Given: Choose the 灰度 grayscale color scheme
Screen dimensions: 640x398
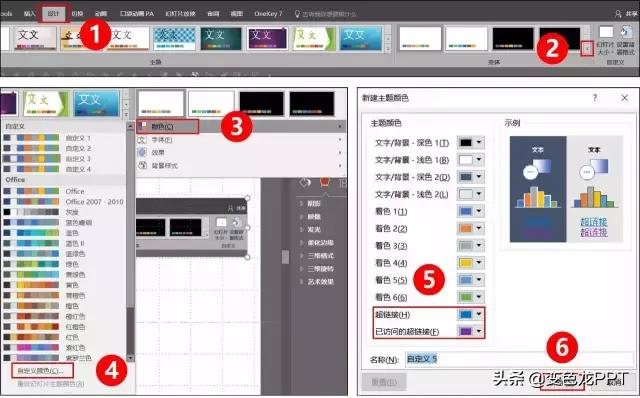Looking at the screenshot, I should click(x=64, y=212).
